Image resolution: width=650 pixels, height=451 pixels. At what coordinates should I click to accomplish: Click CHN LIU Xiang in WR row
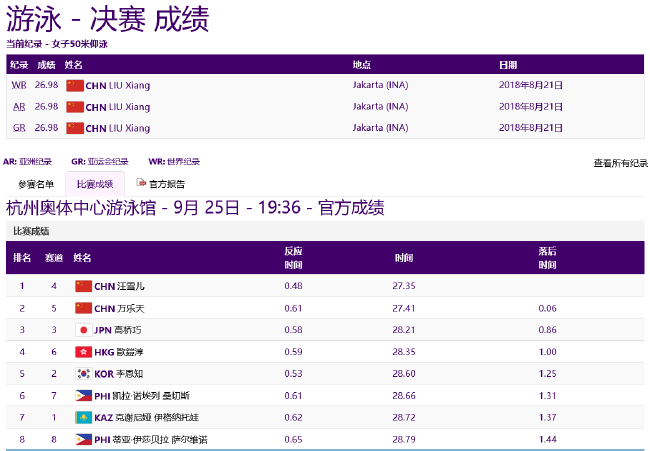(x=118, y=85)
